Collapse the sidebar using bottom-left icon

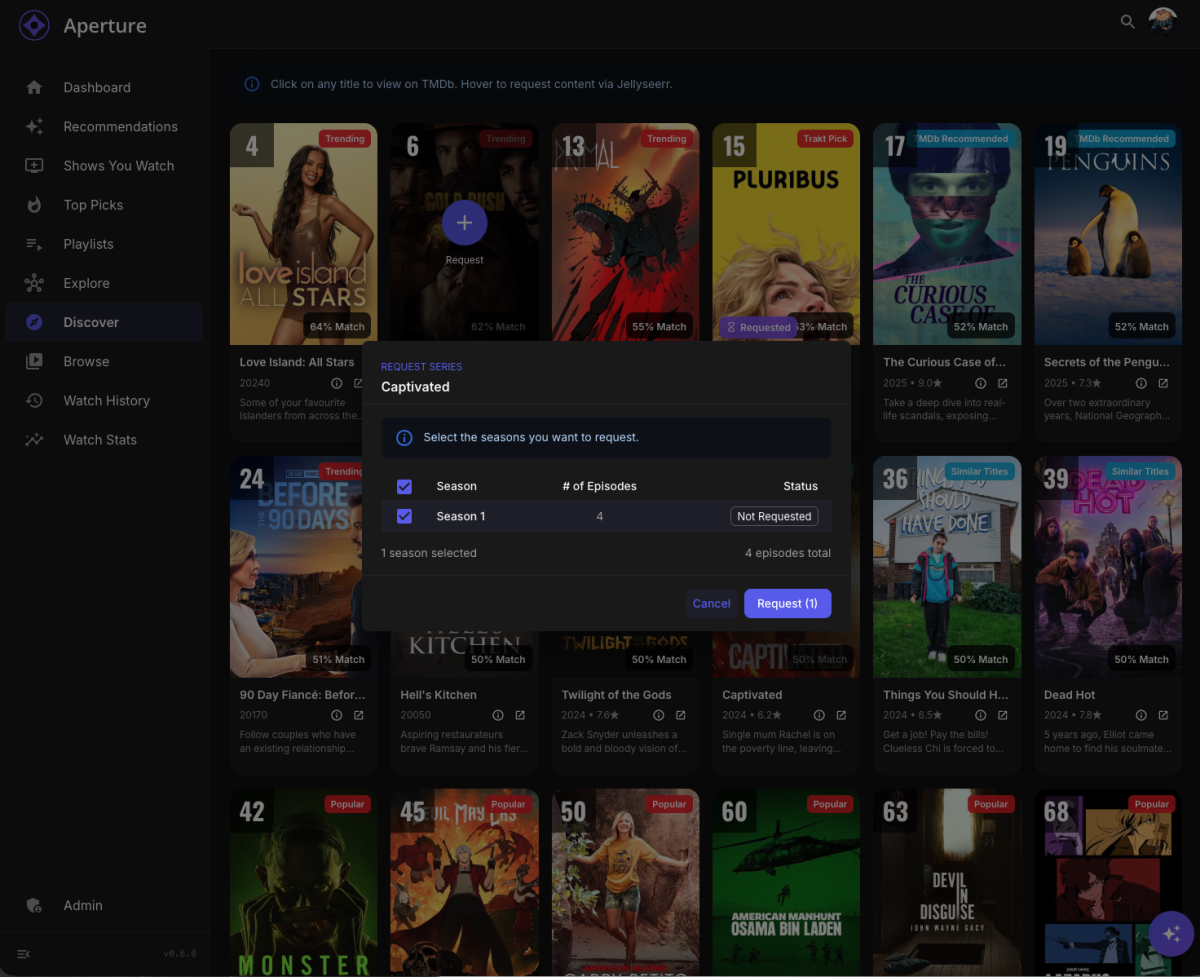[24, 954]
